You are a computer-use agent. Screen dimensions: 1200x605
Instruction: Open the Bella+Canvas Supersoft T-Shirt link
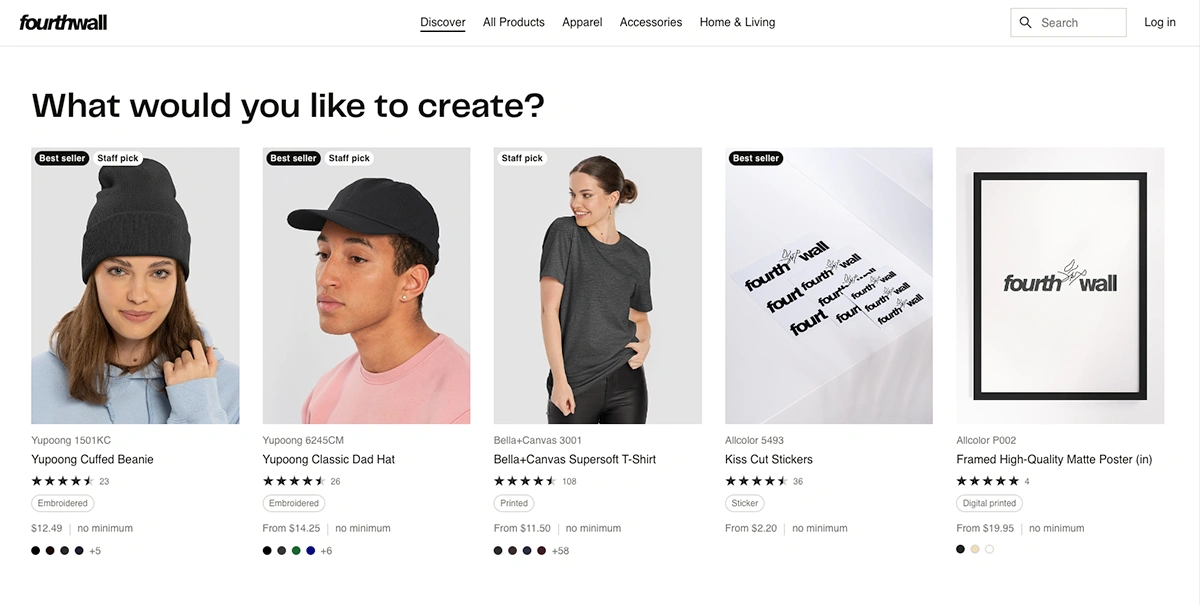[575, 459]
